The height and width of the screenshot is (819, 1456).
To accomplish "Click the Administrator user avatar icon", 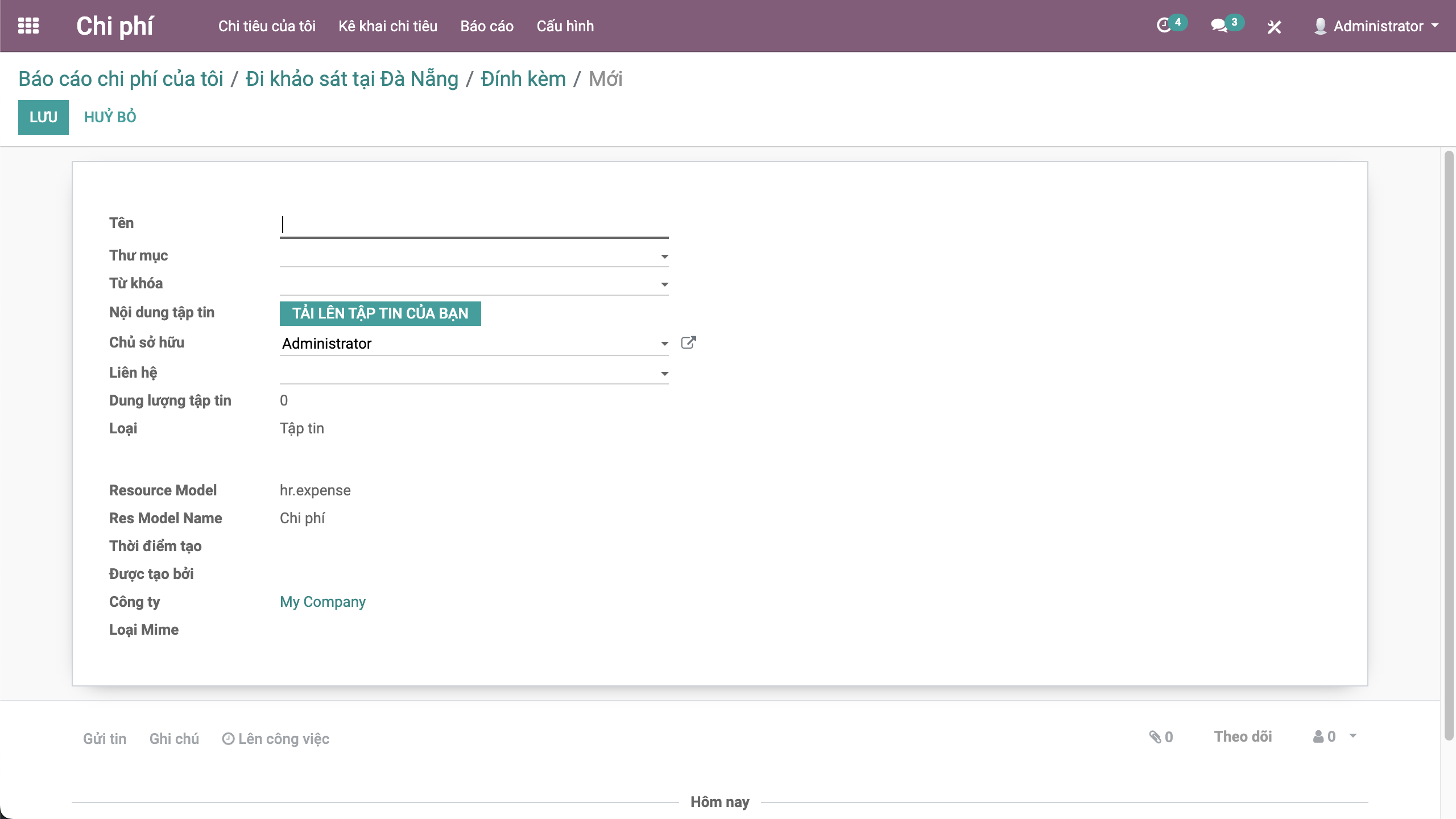I will [x=1321, y=26].
